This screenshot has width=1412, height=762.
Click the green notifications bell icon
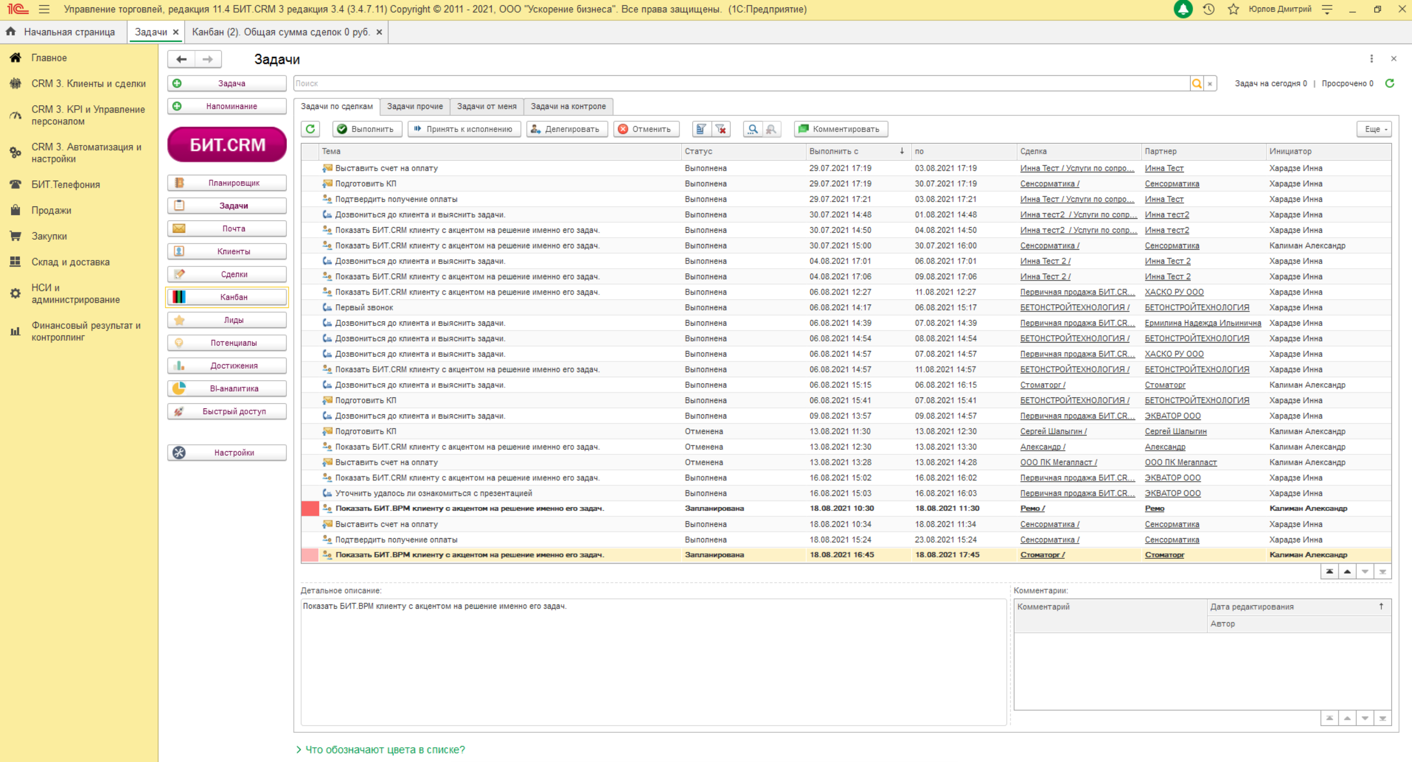(x=1183, y=9)
